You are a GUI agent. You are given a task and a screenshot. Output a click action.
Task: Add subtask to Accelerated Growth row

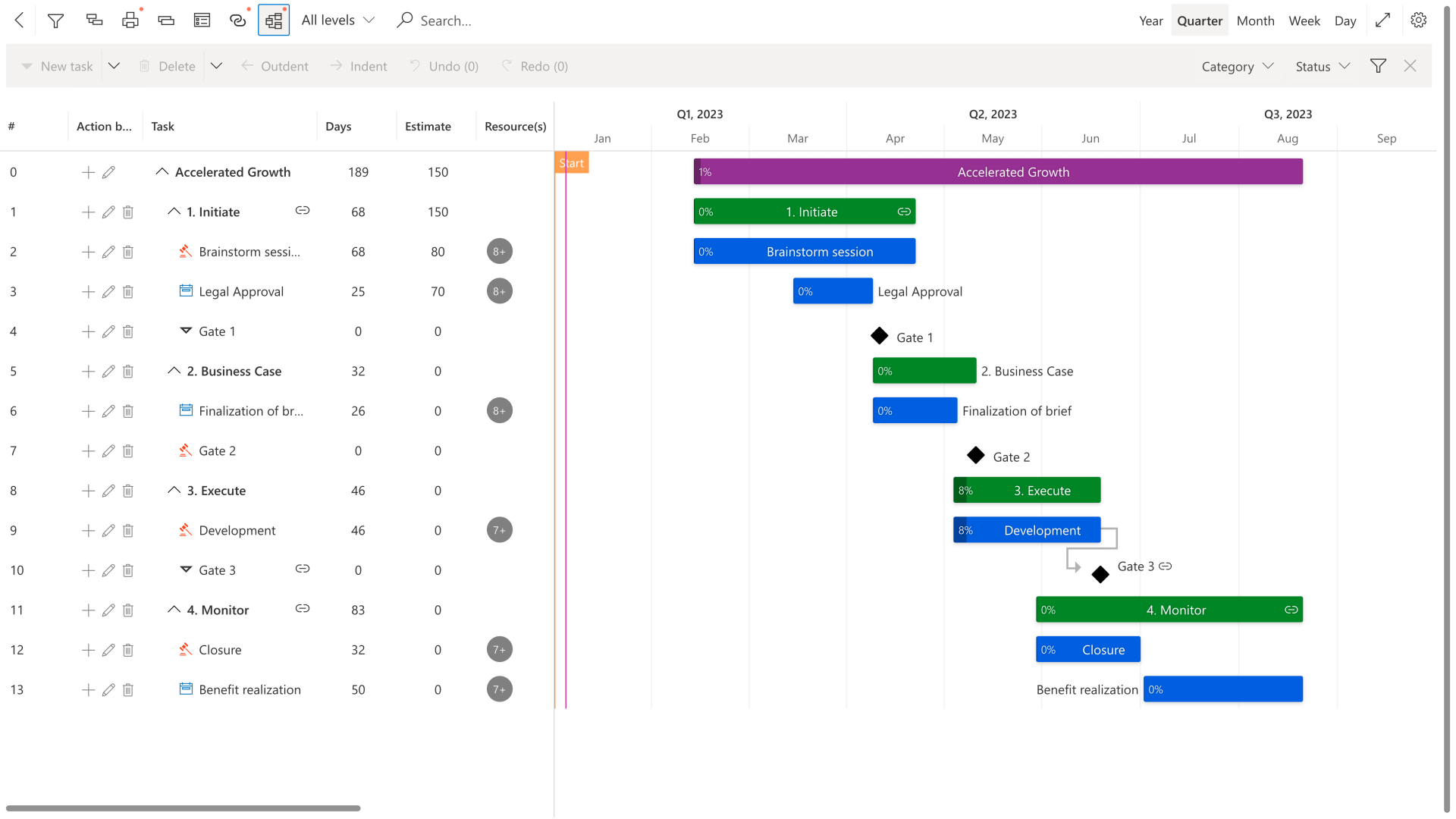[x=88, y=172]
